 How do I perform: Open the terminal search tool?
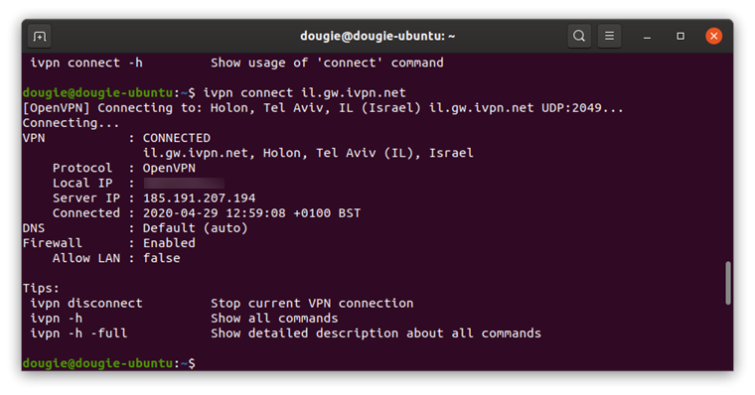pyautogui.click(x=579, y=36)
